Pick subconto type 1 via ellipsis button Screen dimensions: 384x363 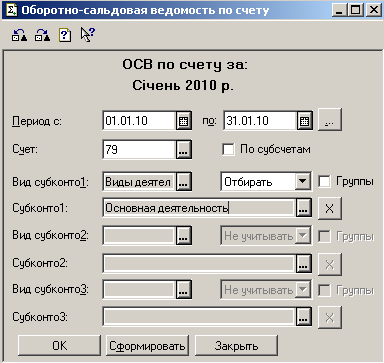(x=183, y=182)
